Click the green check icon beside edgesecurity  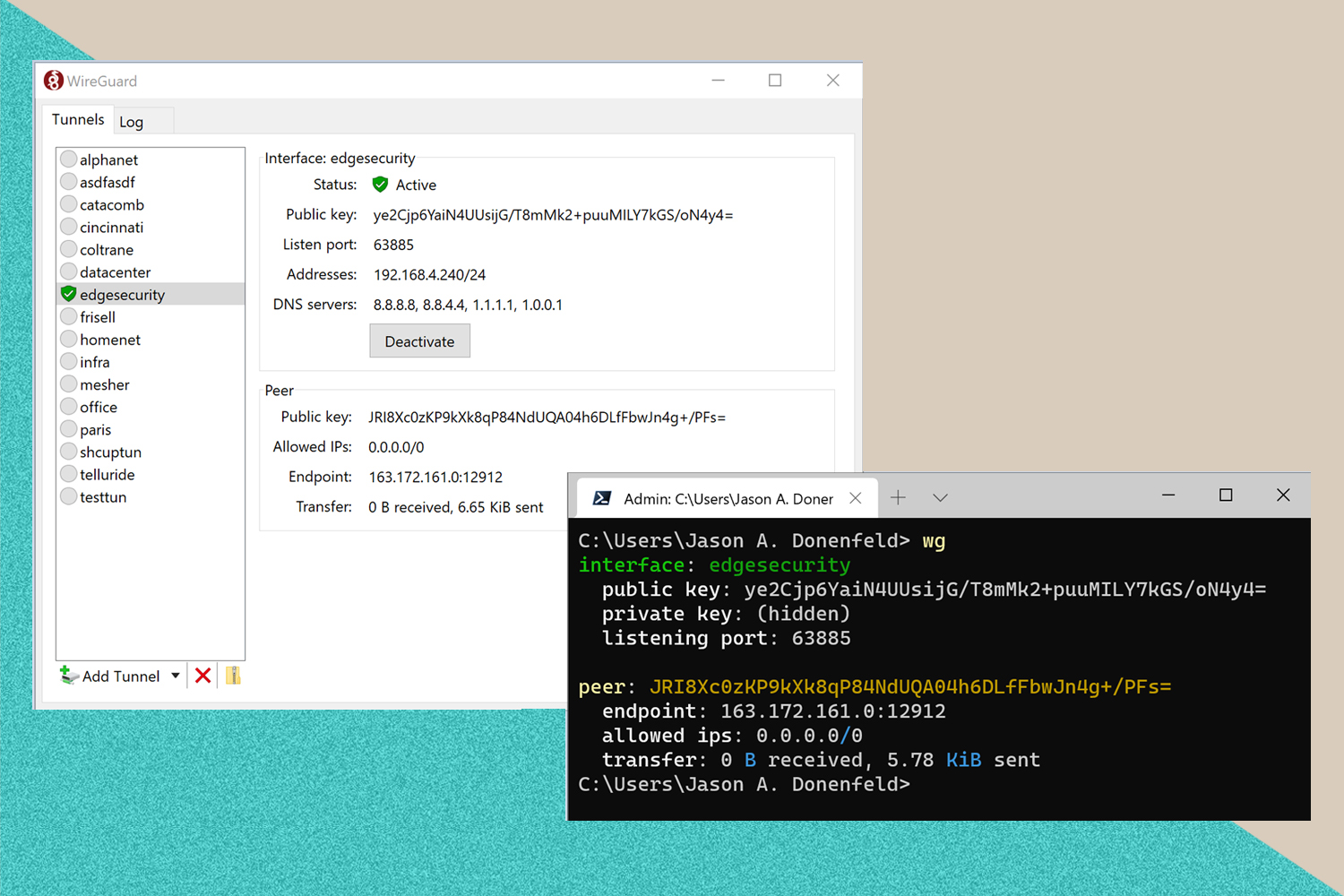point(68,294)
